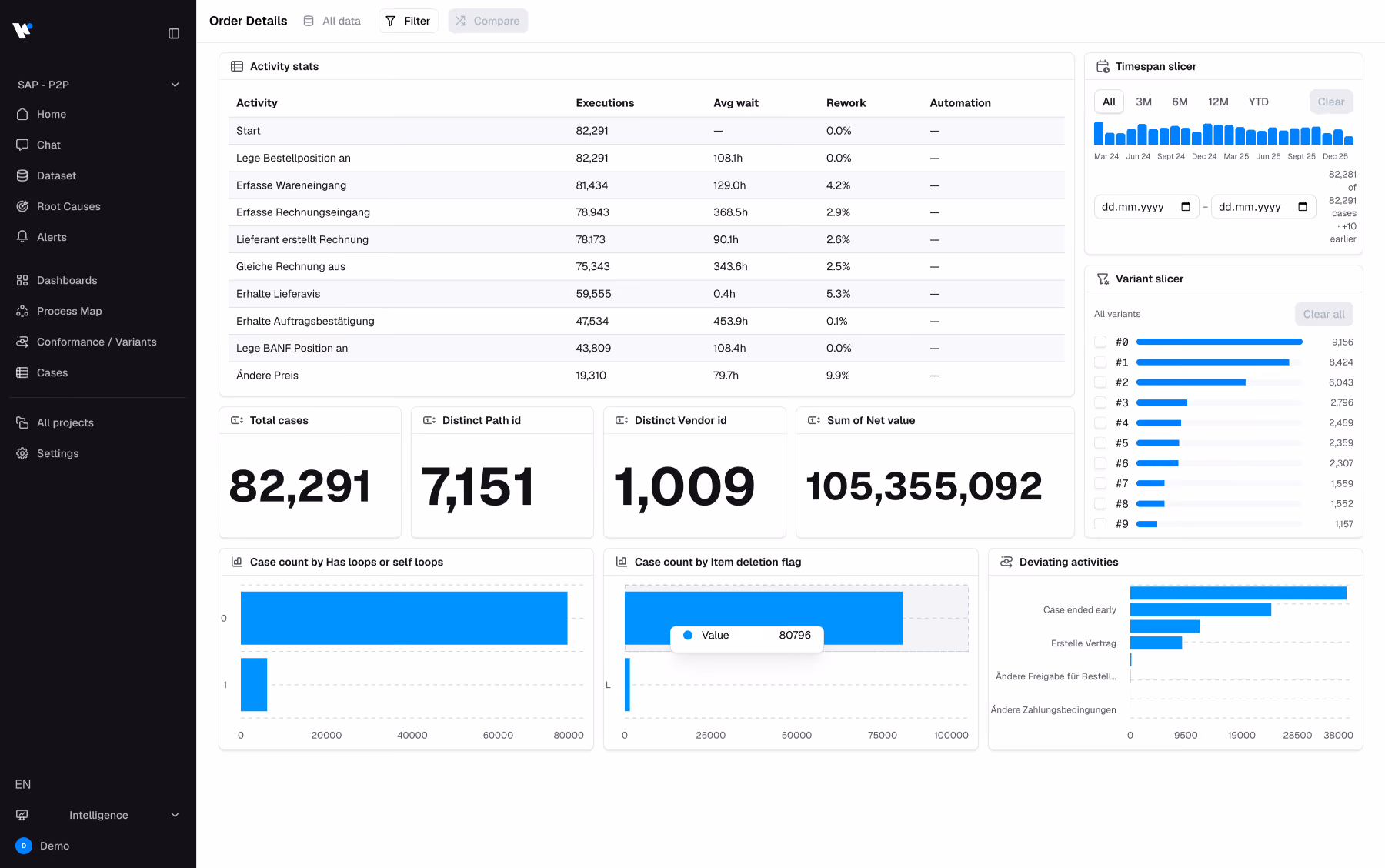Click the Deviating activities icon
Image resolution: width=1385 pixels, height=868 pixels.
point(1006,562)
